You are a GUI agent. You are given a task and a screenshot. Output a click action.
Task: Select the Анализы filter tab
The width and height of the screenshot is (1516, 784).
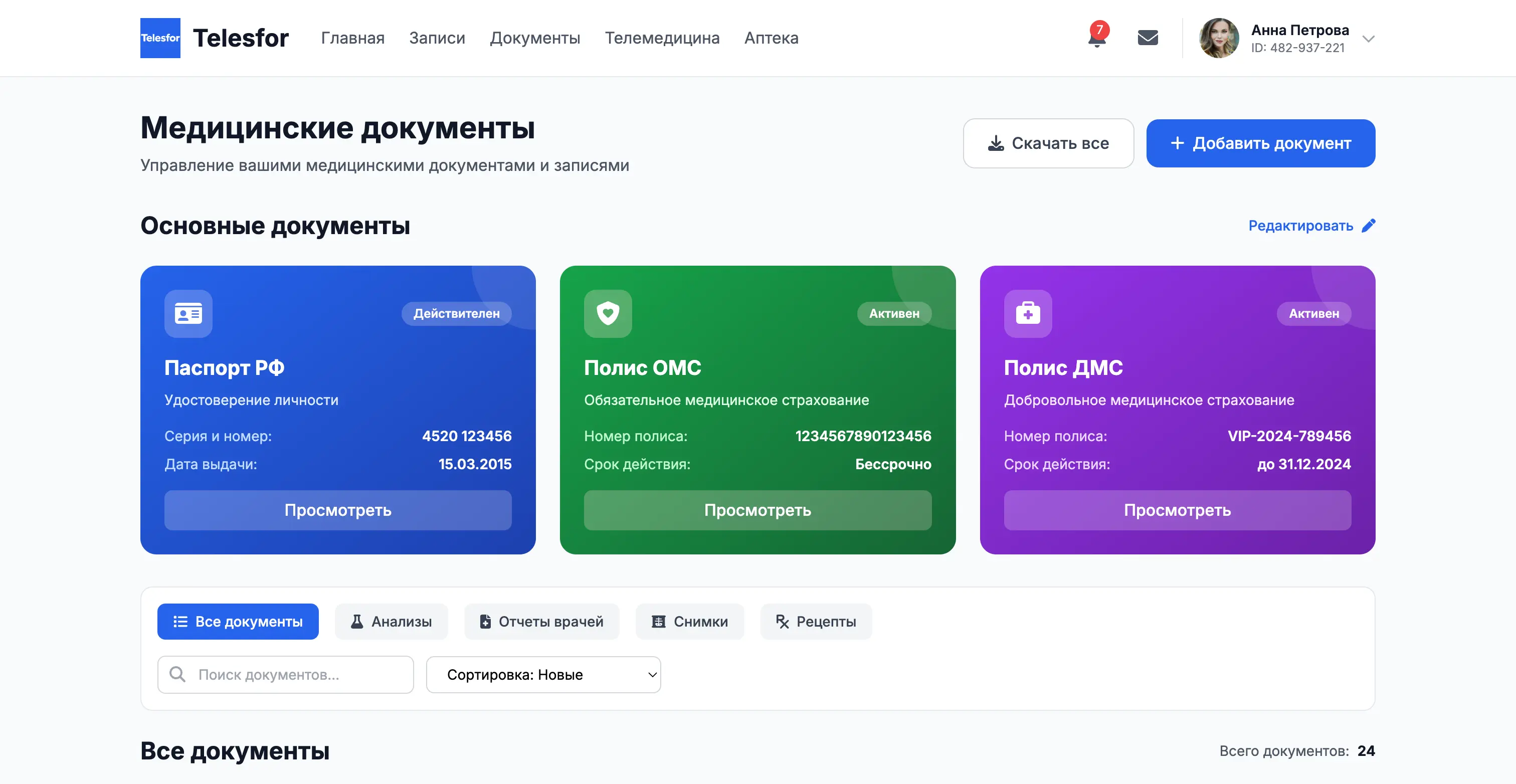pyautogui.click(x=392, y=622)
